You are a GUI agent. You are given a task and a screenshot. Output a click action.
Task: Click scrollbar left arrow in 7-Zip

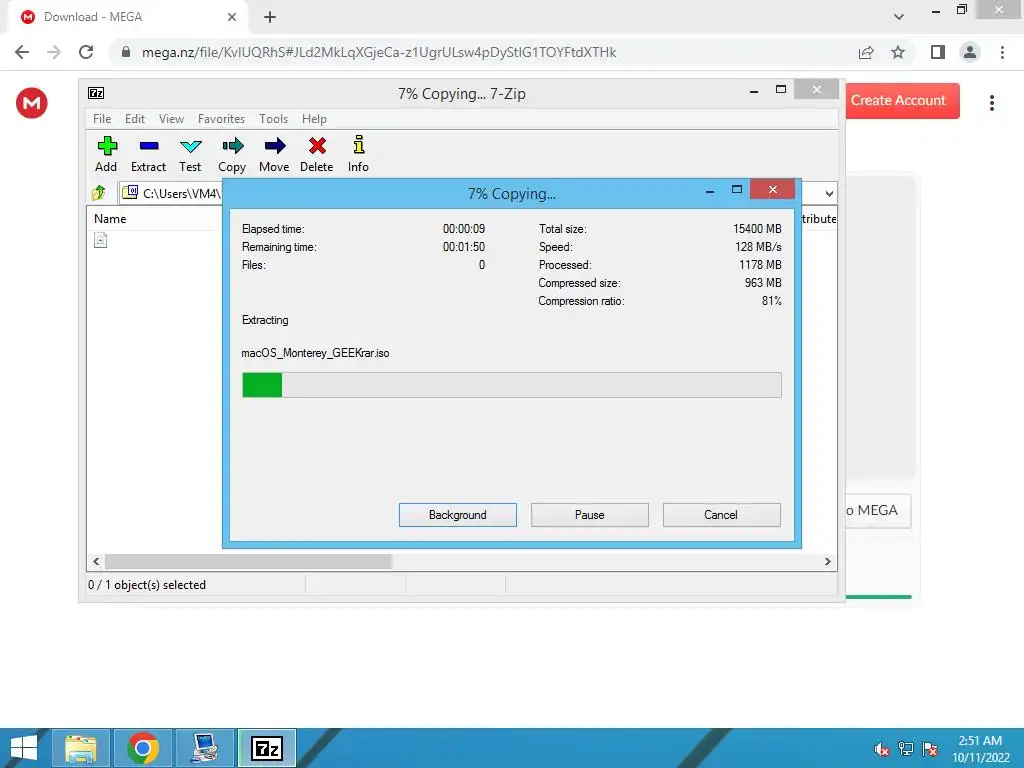click(x=96, y=562)
